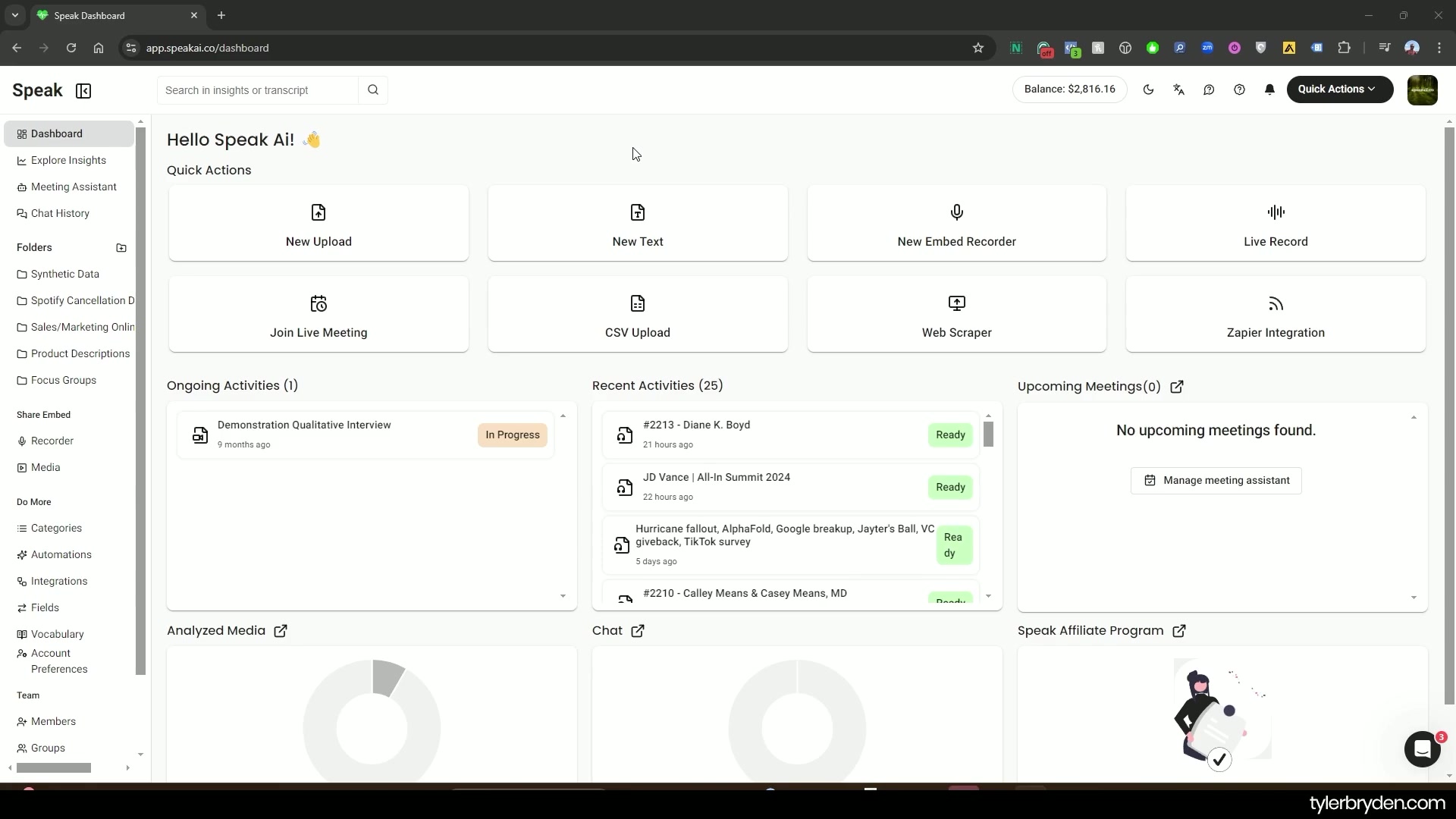Open JD Vance | All-In Summit 2024
Screen dimensions: 1456x819
pyautogui.click(x=791, y=487)
